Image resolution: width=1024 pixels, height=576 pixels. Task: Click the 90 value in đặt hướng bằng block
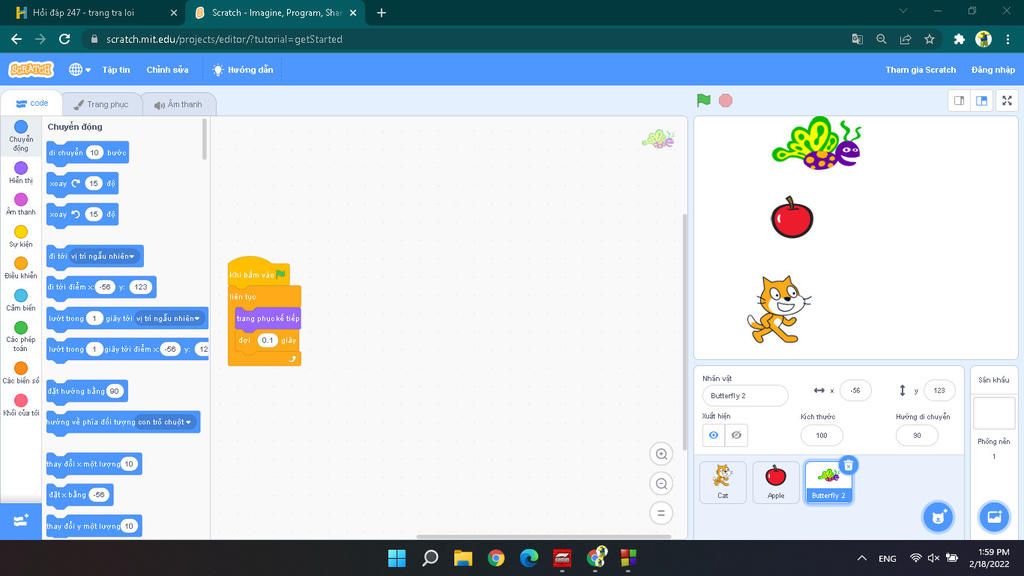coord(114,391)
